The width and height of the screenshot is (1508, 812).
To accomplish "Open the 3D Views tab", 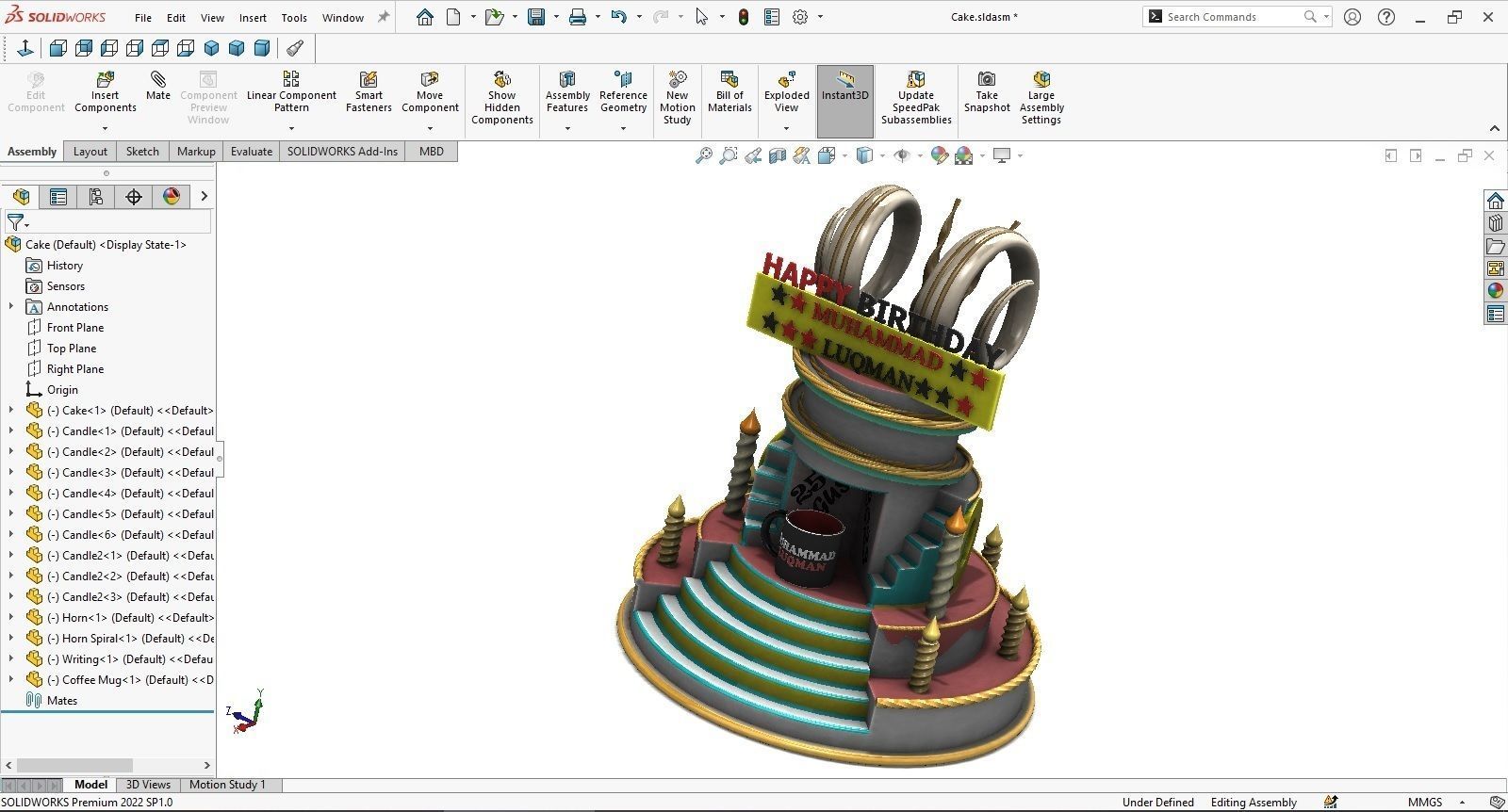I will pos(148,785).
